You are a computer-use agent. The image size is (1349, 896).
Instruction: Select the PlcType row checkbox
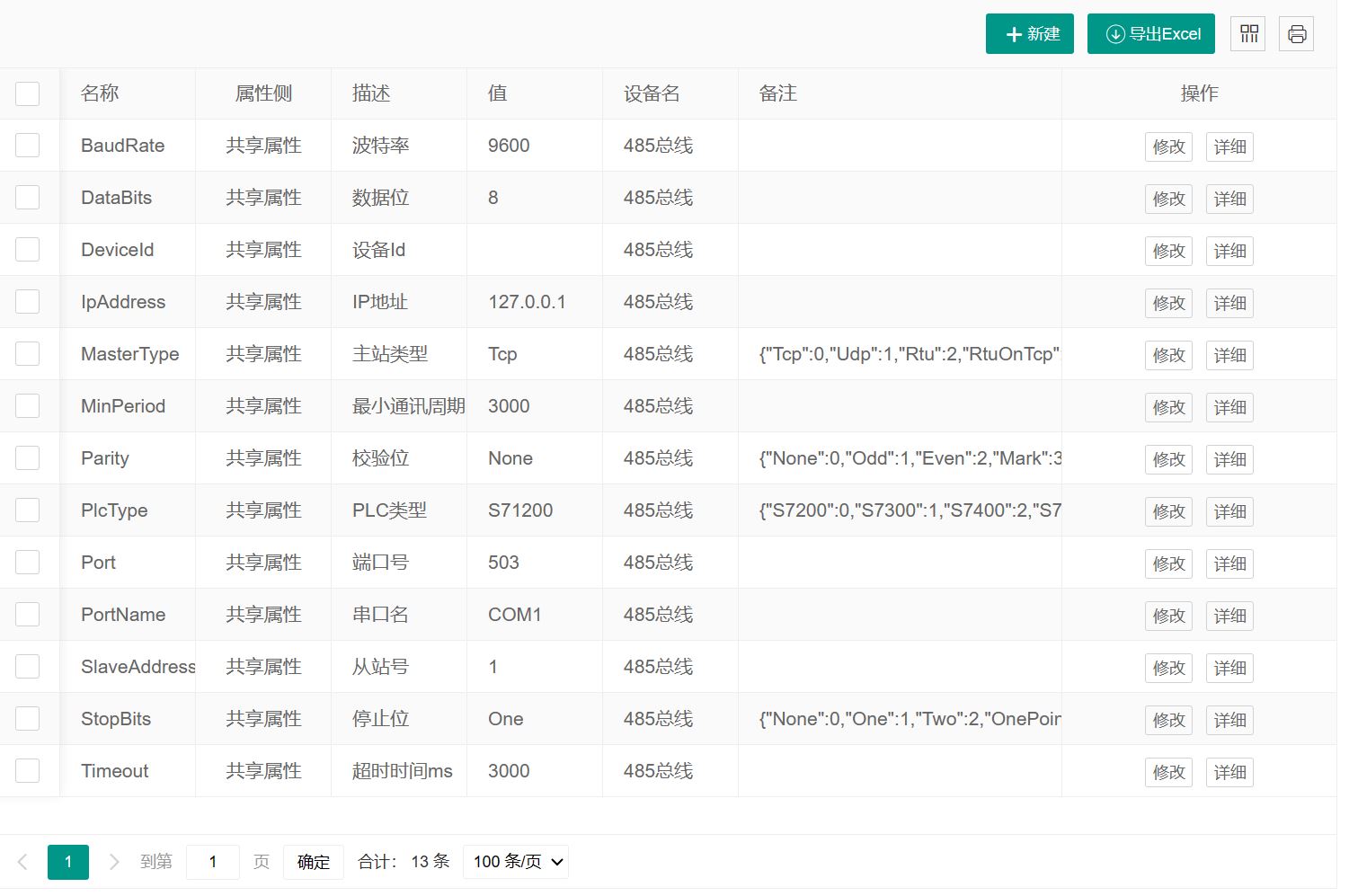coord(28,510)
